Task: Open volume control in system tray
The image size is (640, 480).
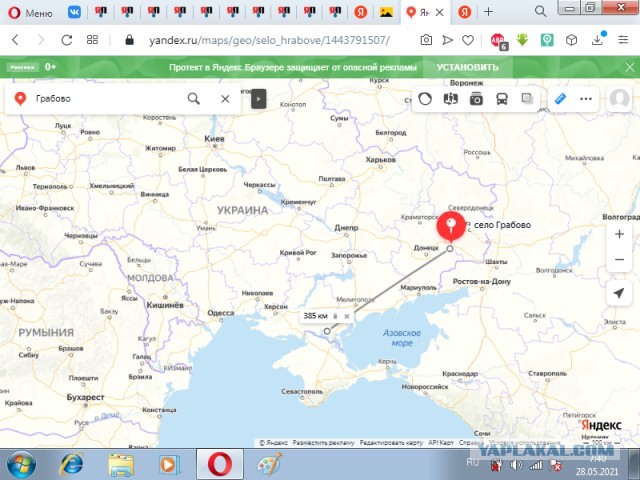Action: 516,465
